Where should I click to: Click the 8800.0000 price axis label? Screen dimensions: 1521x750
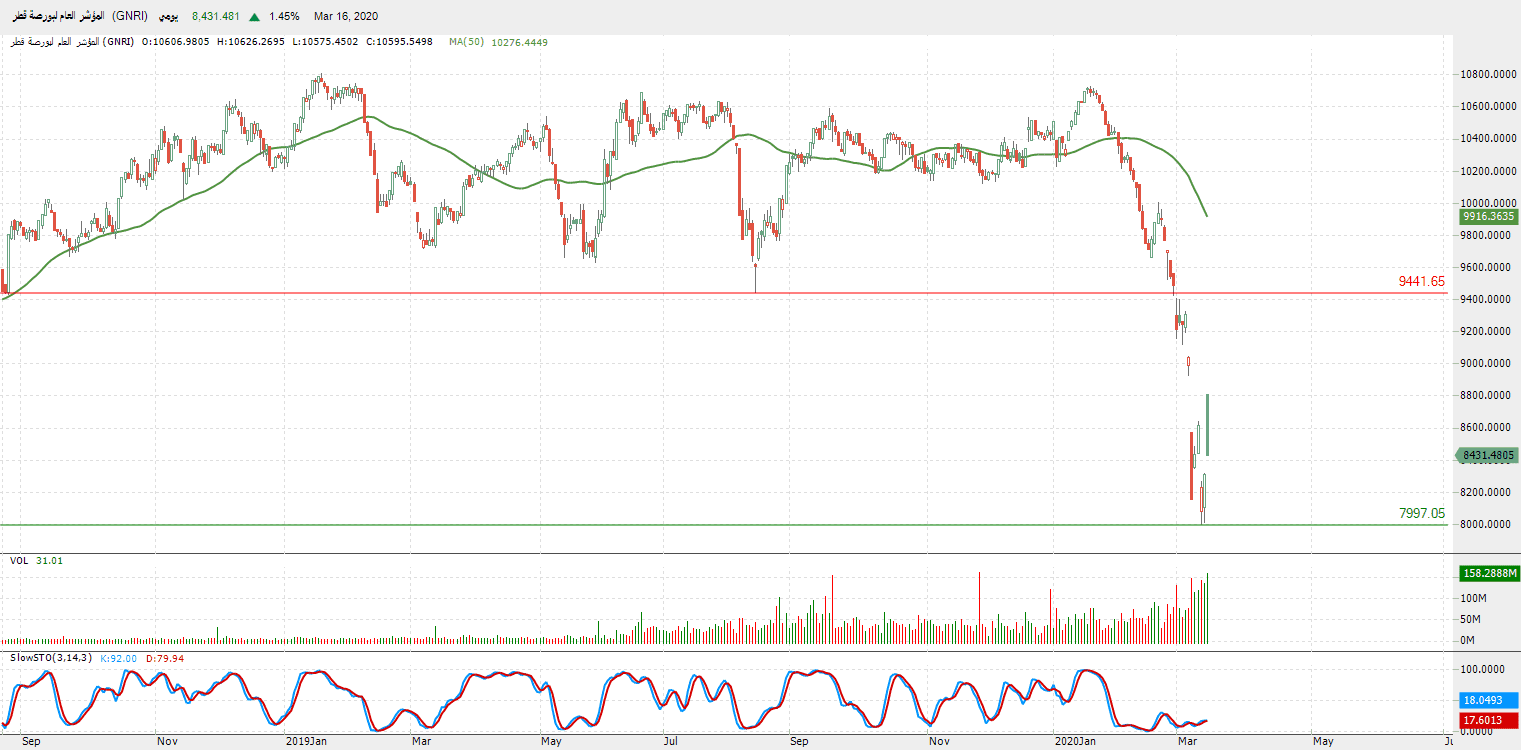[x=1487, y=396]
